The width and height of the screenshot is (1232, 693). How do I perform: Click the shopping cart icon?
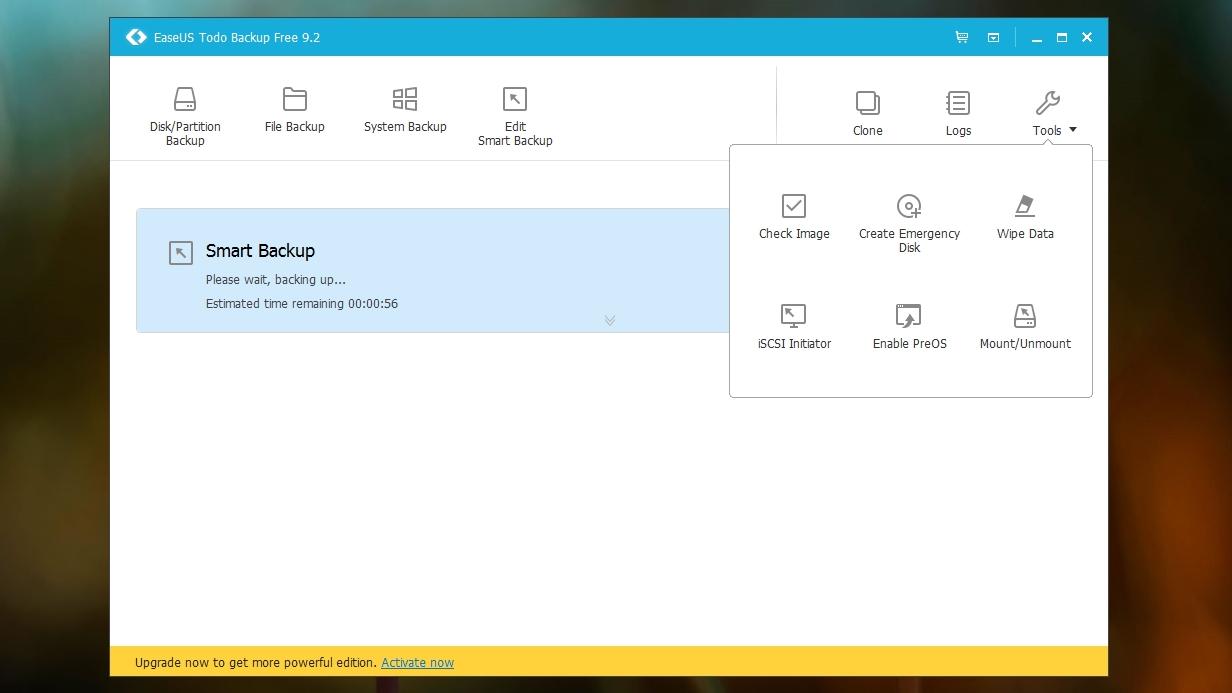click(962, 37)
